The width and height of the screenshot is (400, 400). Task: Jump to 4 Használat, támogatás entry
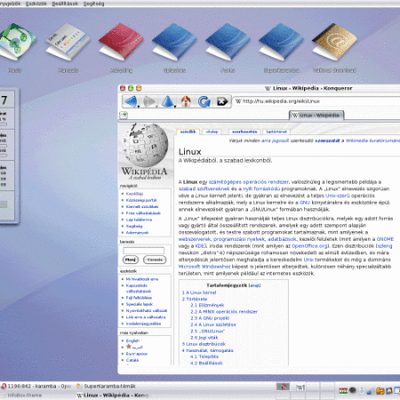pyautogui.click(x=208, y=350)
